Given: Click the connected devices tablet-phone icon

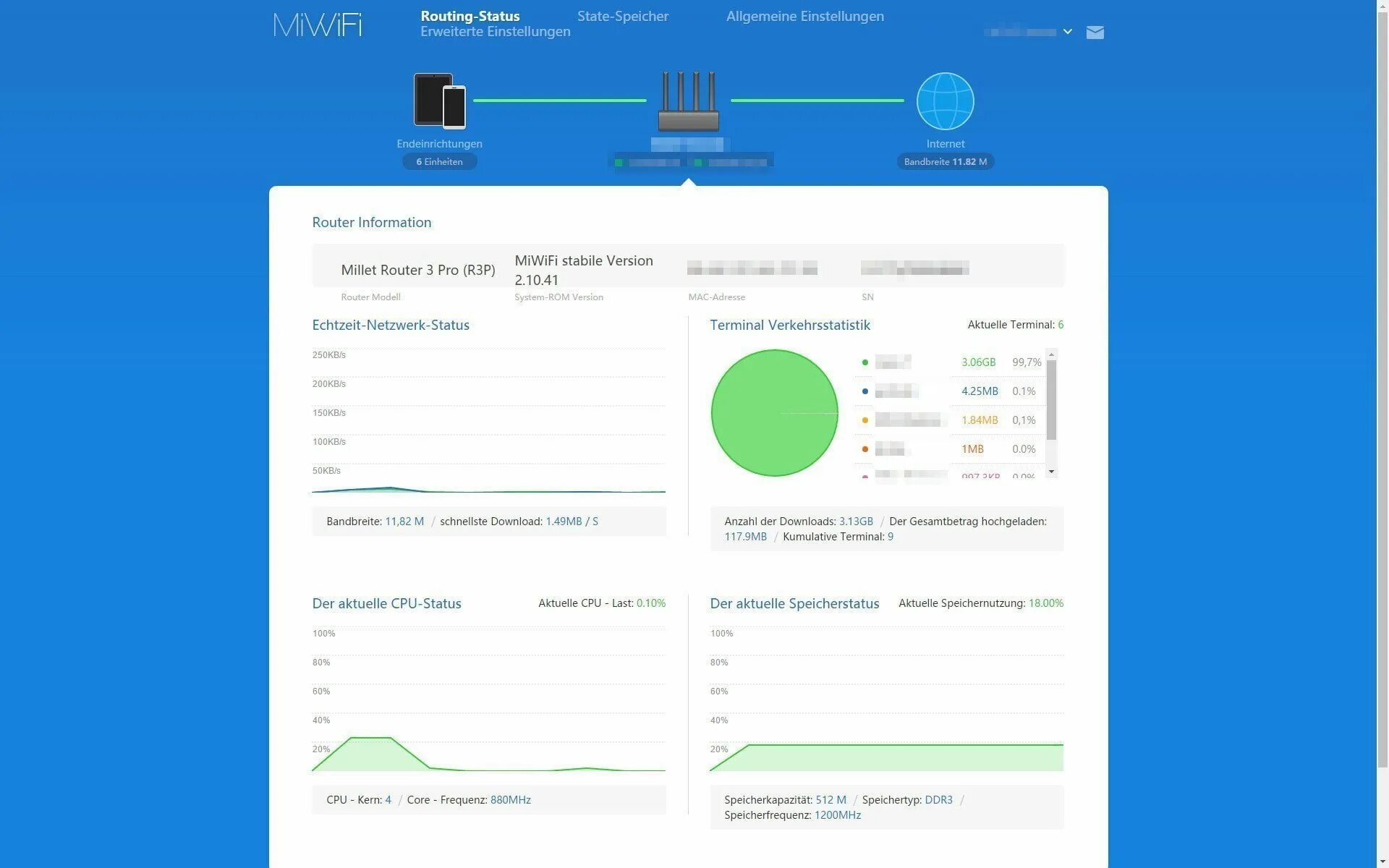Looking at the screenshot, I should tap(439, 101).
